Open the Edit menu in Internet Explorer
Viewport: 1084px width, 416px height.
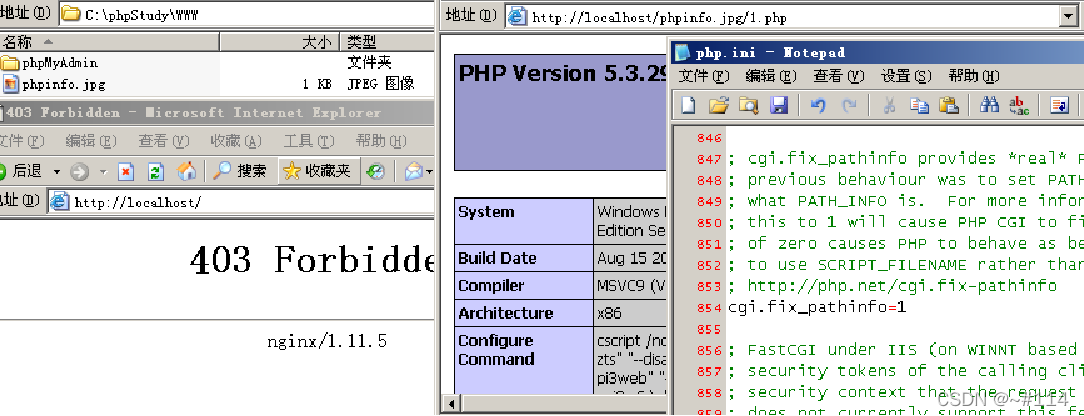point(91,142)
